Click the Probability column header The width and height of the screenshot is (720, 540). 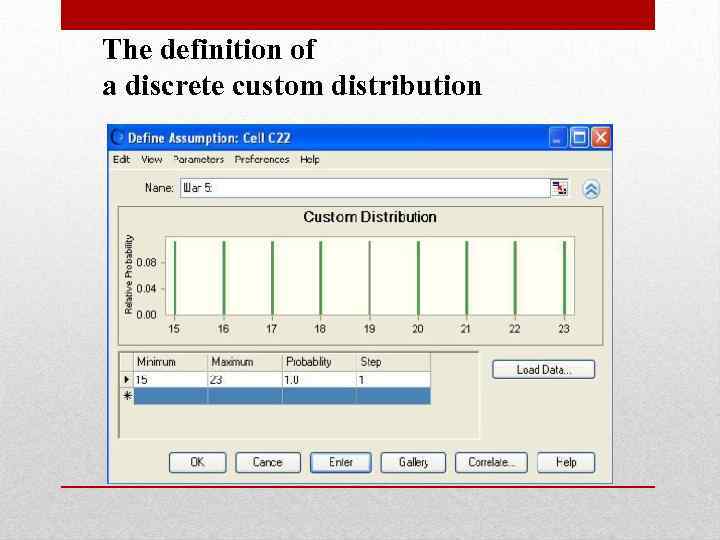(319, 362)
